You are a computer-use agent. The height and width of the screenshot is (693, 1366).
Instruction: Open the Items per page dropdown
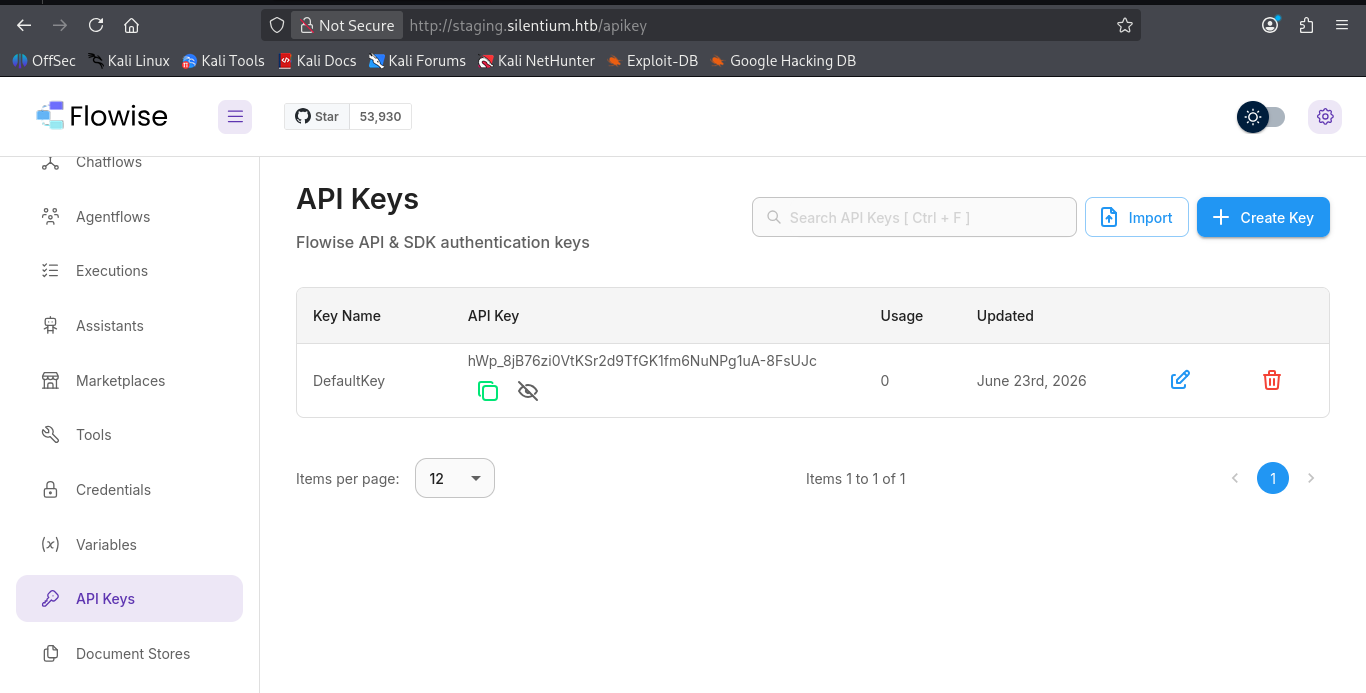click(x=455, y=478)
